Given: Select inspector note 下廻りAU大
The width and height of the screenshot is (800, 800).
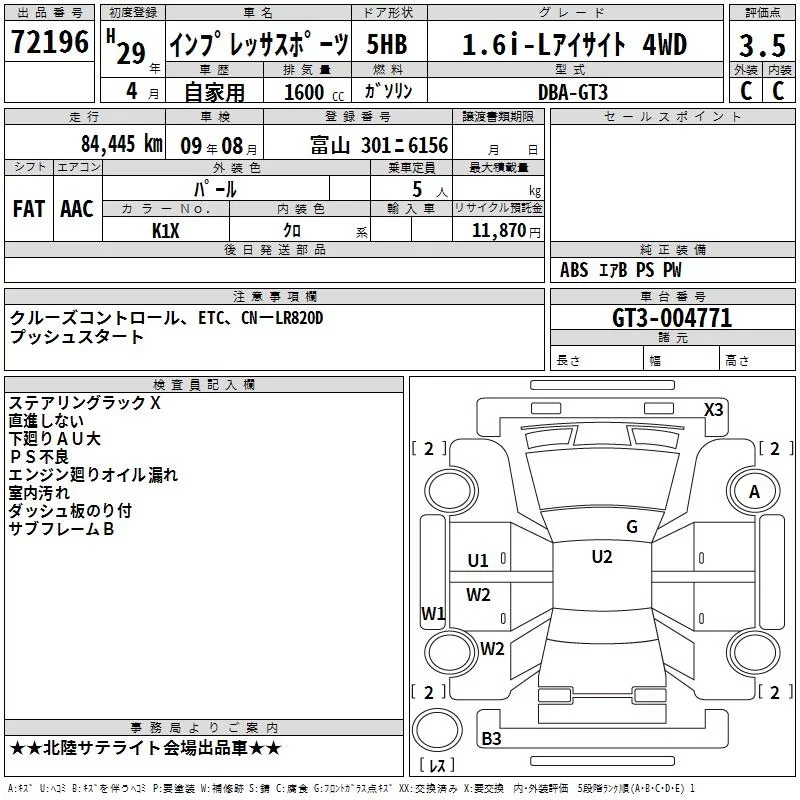Looking at the screenshot, I should [55, 439].
